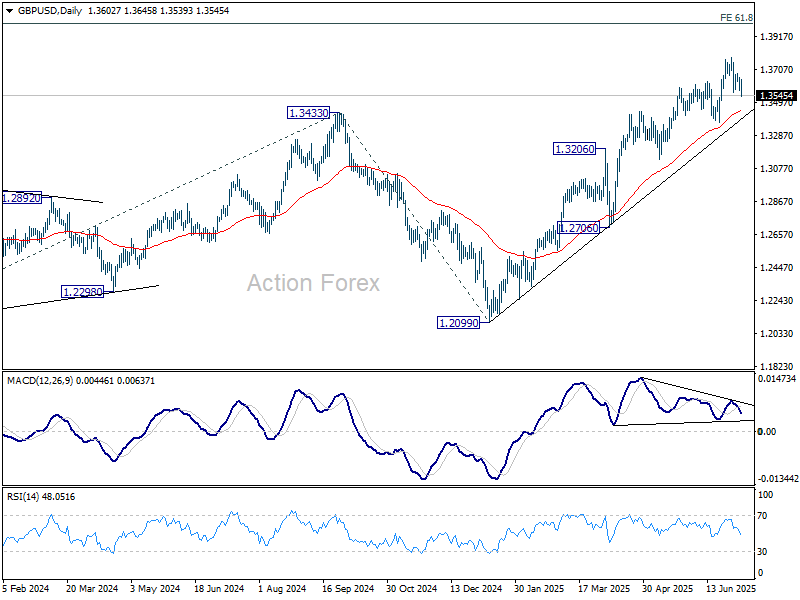Select the 1.28920 price label
Viewport: 800px width, 600px height.
[x=22, y=198]
